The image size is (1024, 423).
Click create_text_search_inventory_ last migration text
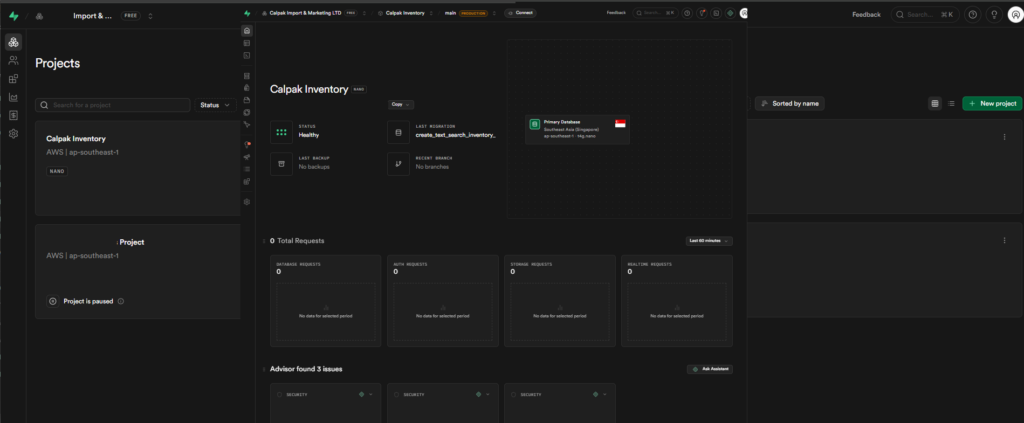point(456,135)
